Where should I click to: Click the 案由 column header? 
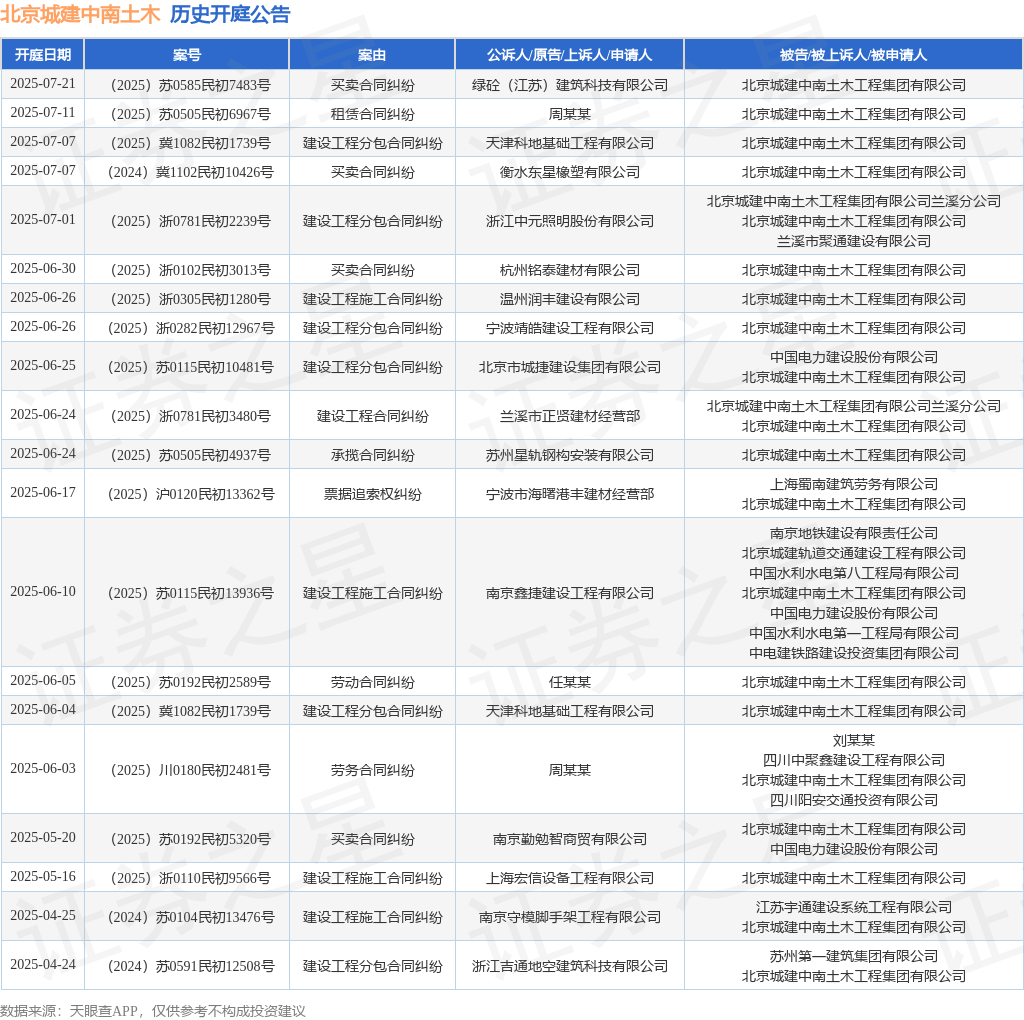(x=372, y=55)
